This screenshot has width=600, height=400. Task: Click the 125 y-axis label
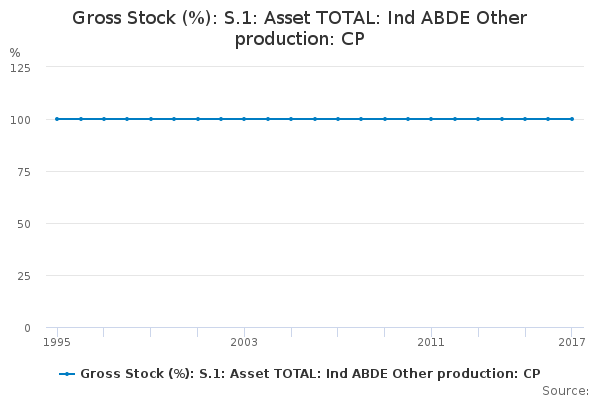tap(20, 67)
